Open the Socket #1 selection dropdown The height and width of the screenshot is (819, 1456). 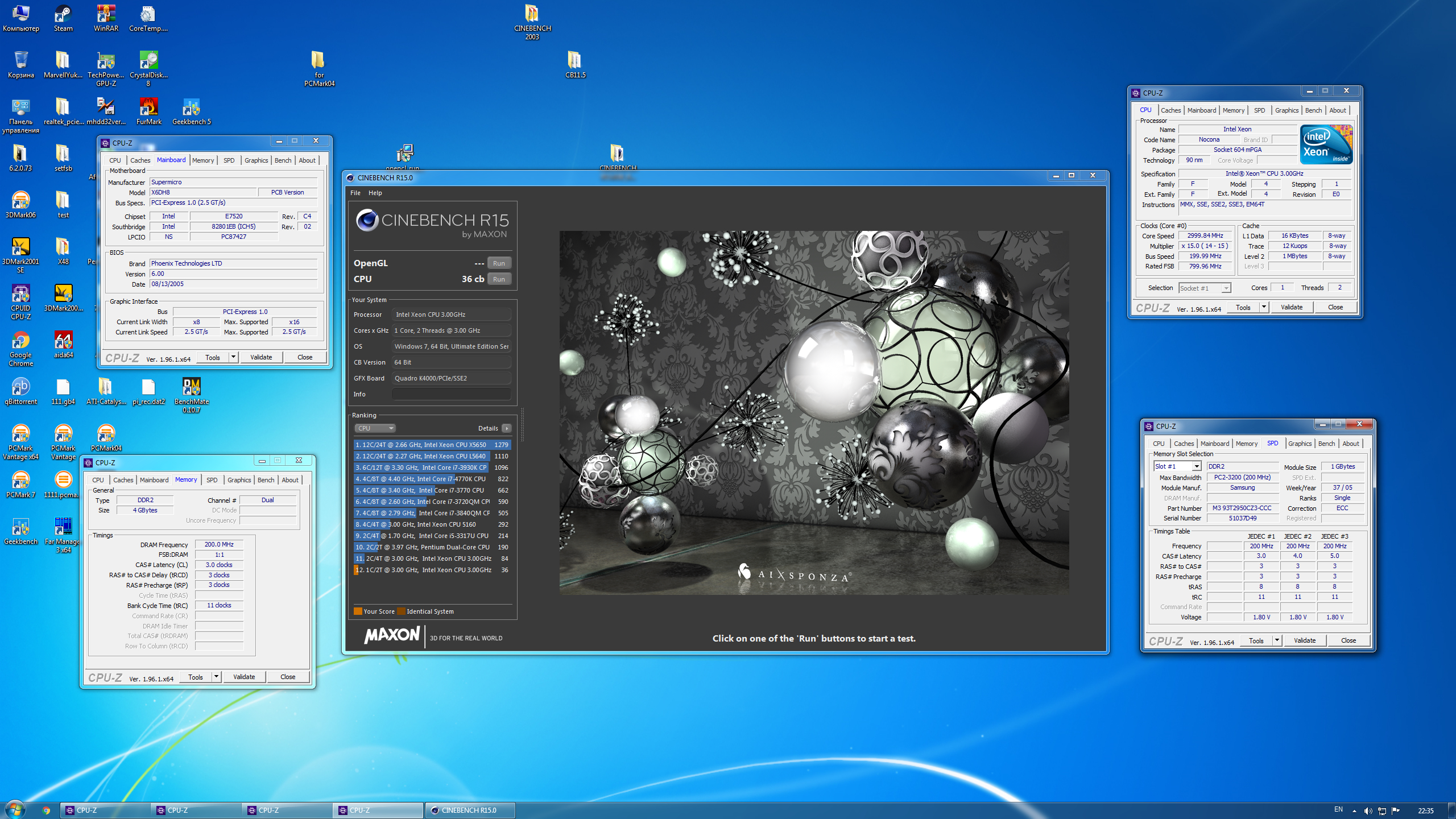point(1205,288)
